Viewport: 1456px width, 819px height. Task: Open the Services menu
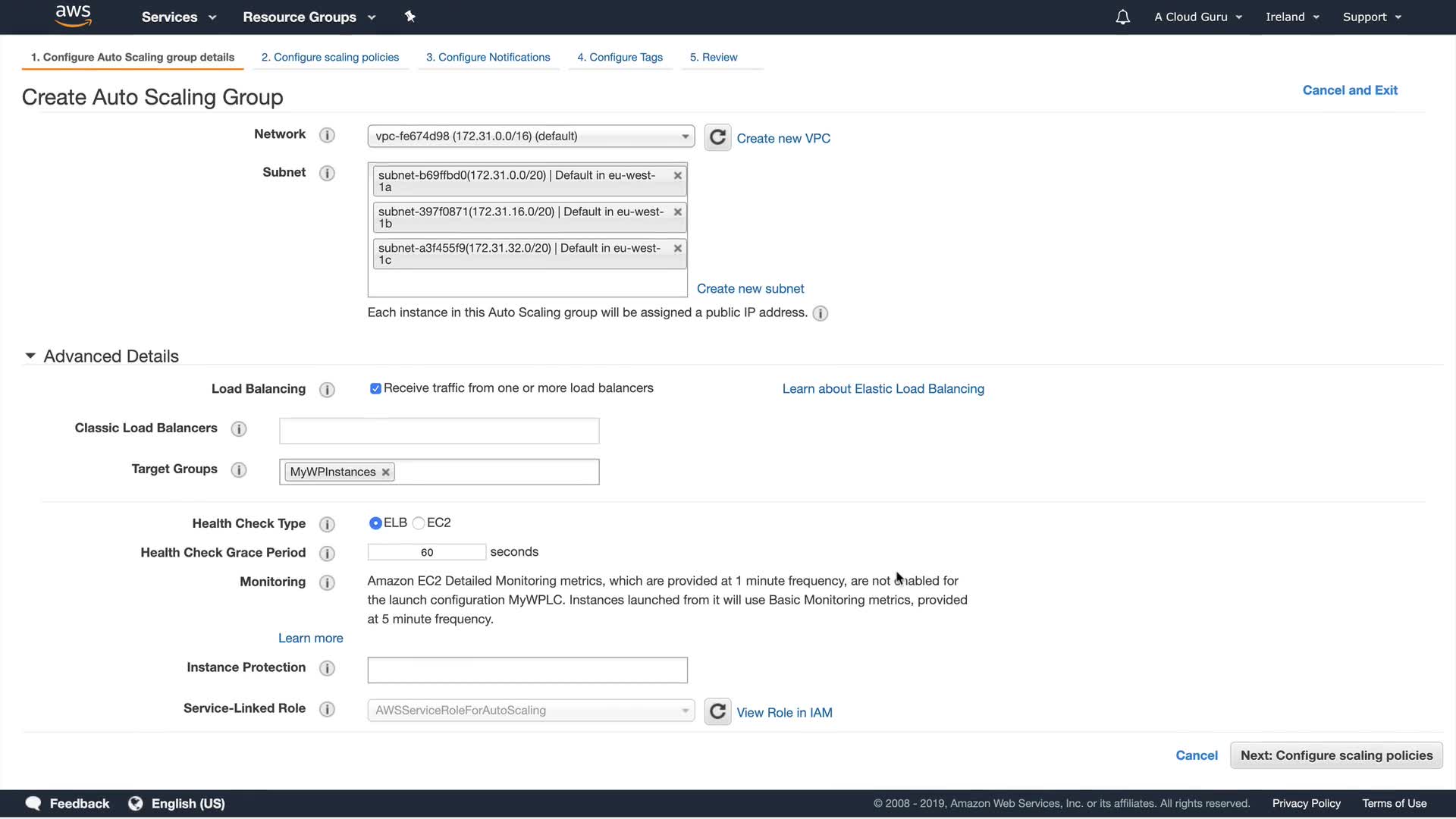pos(178,17)
